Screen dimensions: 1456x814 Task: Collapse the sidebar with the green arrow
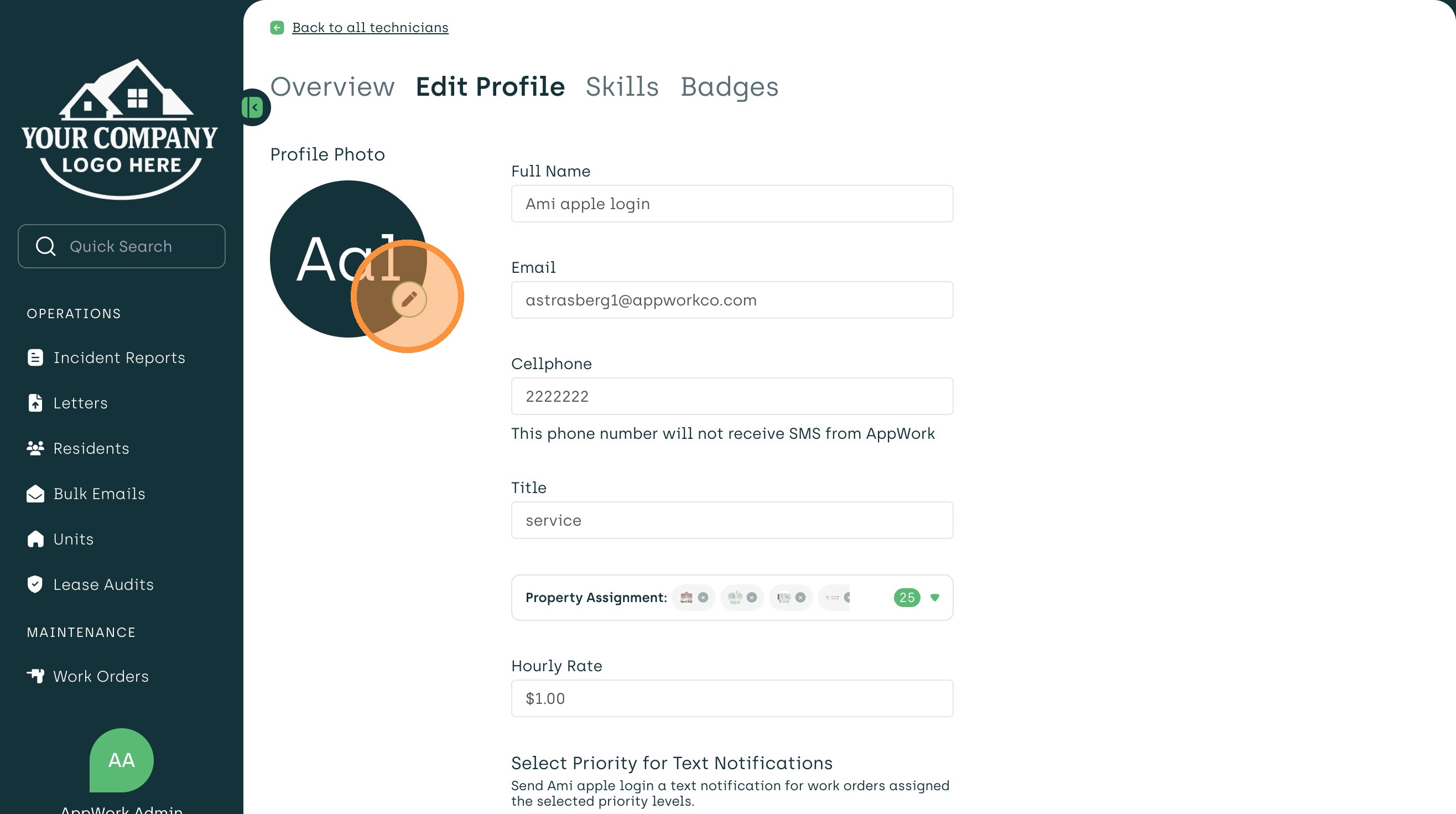[253, 107]
